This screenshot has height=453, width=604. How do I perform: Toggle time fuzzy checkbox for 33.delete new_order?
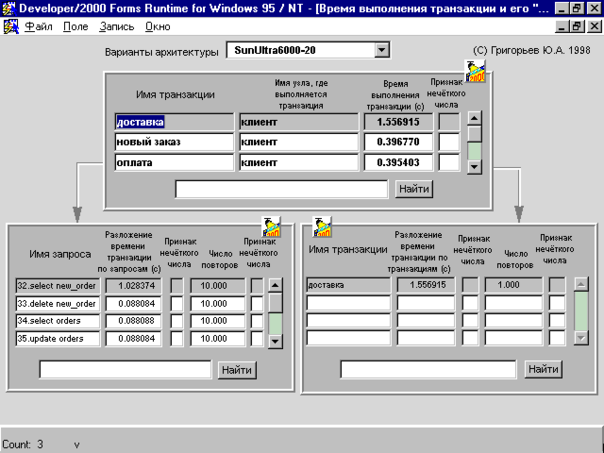tap(177, 304)
